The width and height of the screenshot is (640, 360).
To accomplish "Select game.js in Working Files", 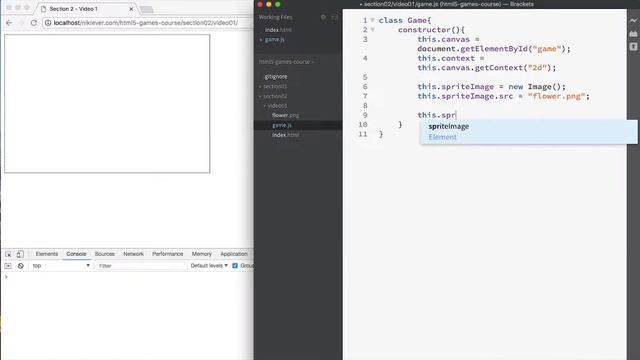I will coord(275,40).
